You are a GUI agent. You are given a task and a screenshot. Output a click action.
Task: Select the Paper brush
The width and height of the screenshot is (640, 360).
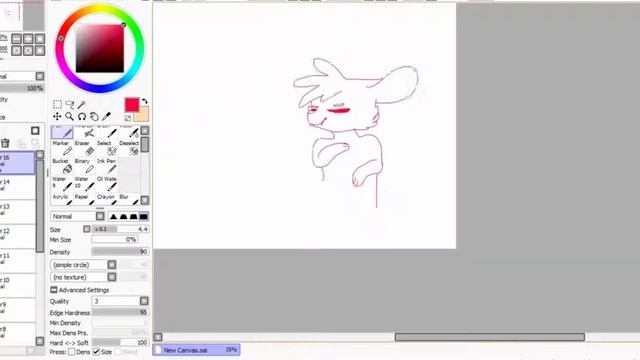pyautogui.click(x=84, y=199)
